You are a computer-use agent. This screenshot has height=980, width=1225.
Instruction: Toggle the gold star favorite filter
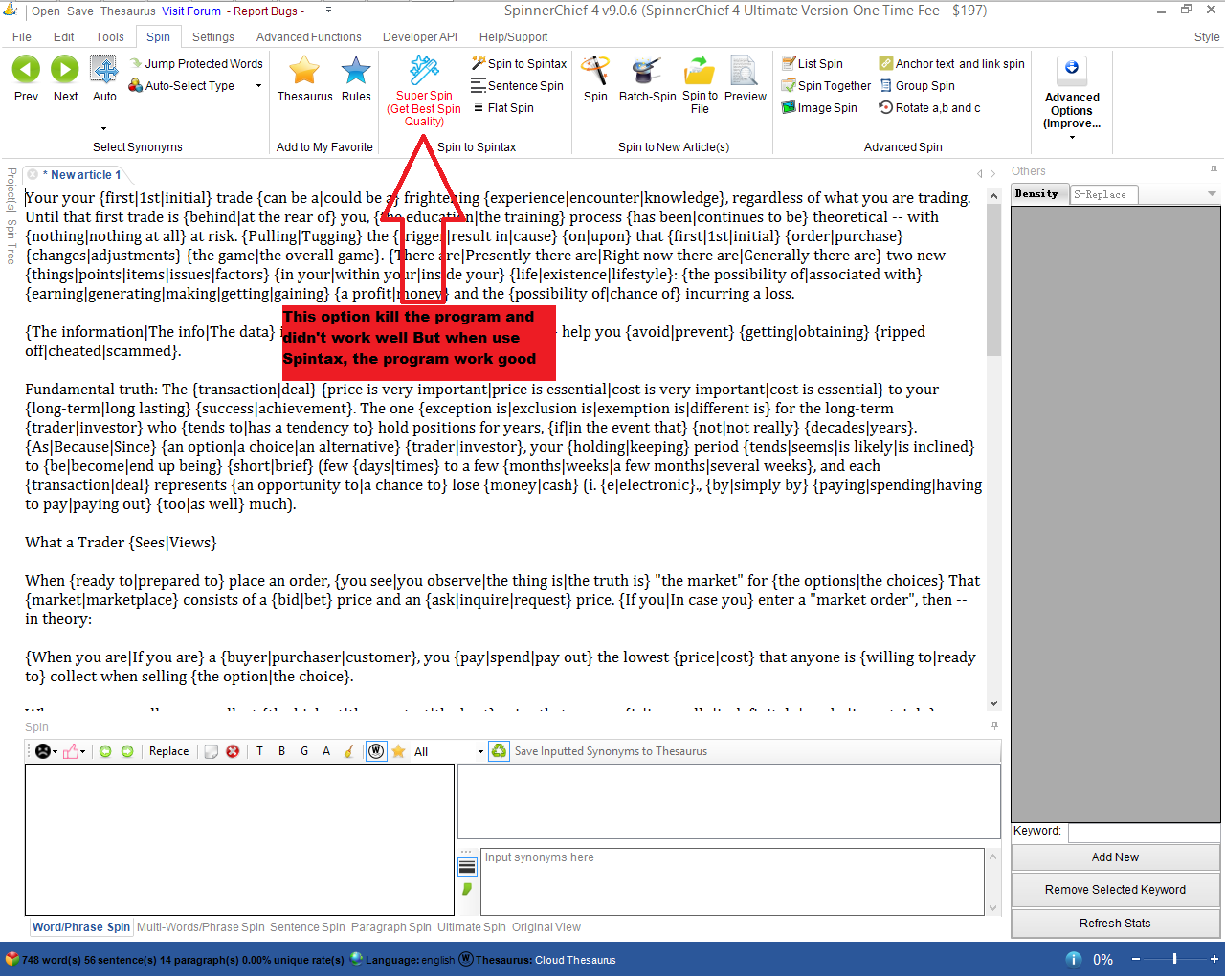tap(398, 751)
